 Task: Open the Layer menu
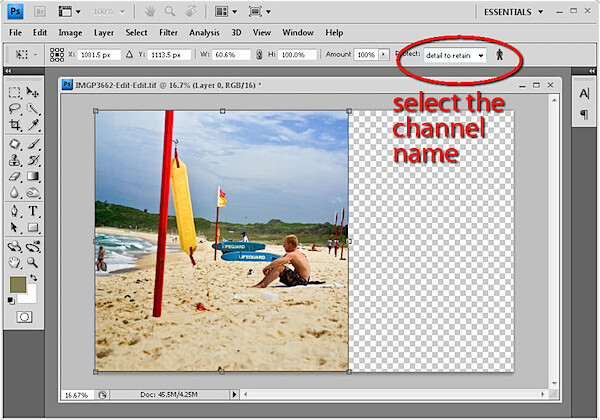click(x=104, y=33)
